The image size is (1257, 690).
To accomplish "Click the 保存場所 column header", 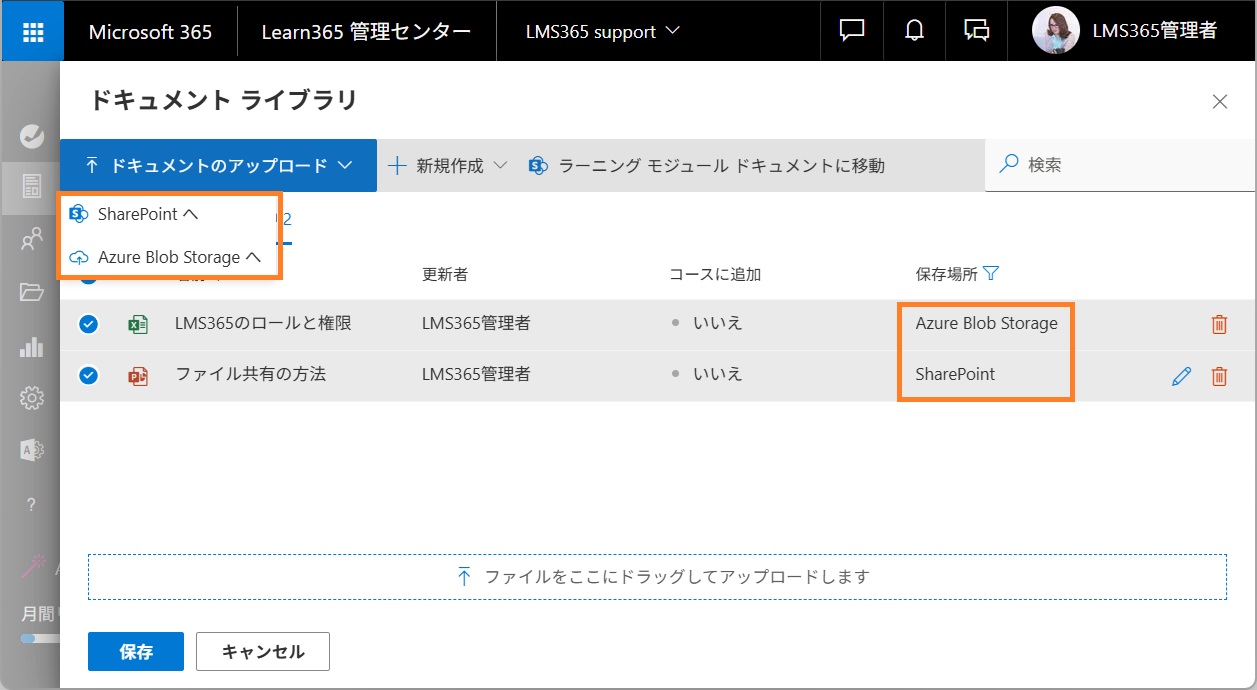I will coord(946,274).
